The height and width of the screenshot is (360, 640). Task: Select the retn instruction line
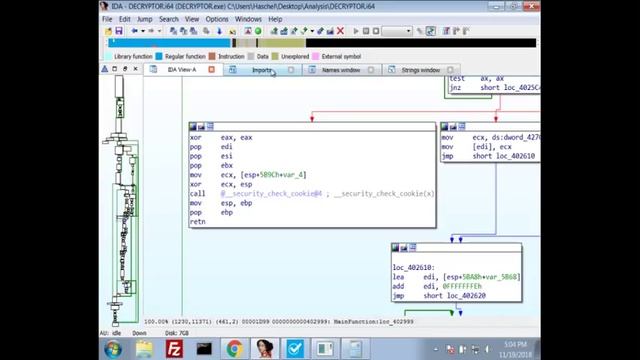coord(198,222)
